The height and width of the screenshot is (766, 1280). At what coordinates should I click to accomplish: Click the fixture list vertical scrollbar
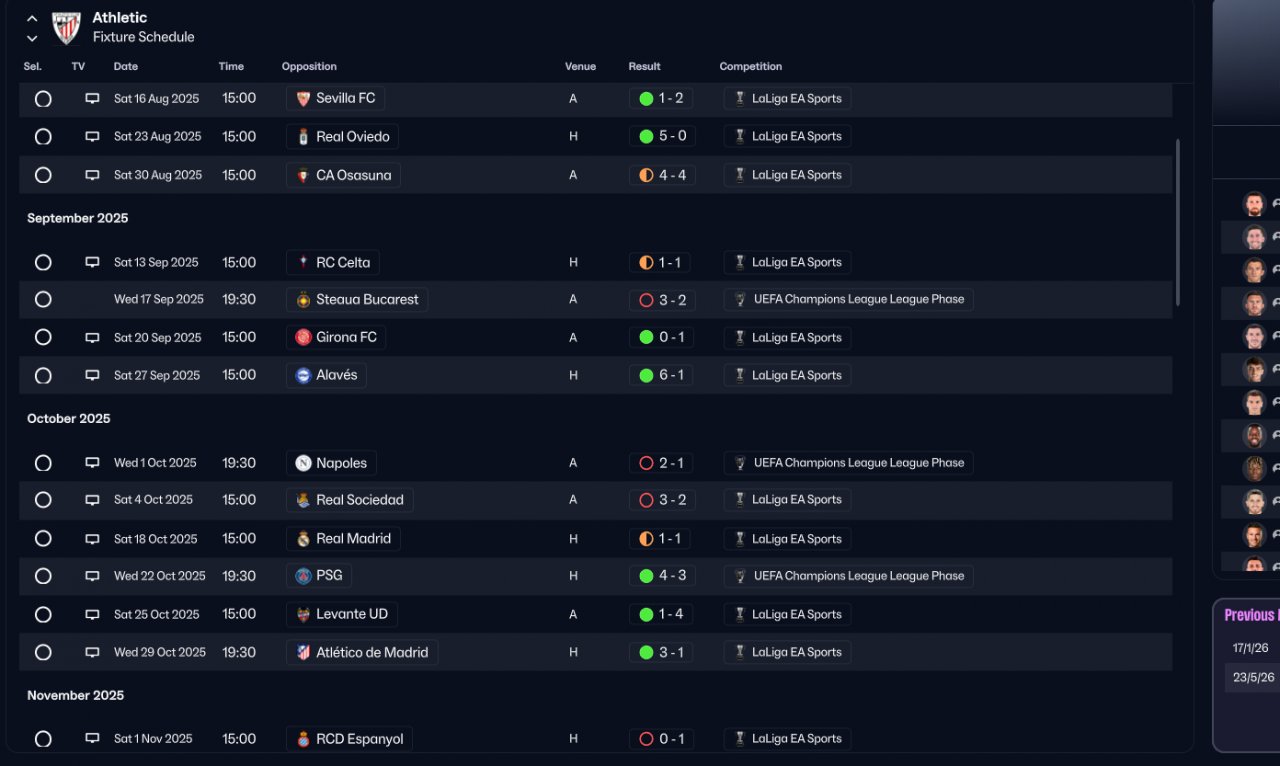point(1178,220)
